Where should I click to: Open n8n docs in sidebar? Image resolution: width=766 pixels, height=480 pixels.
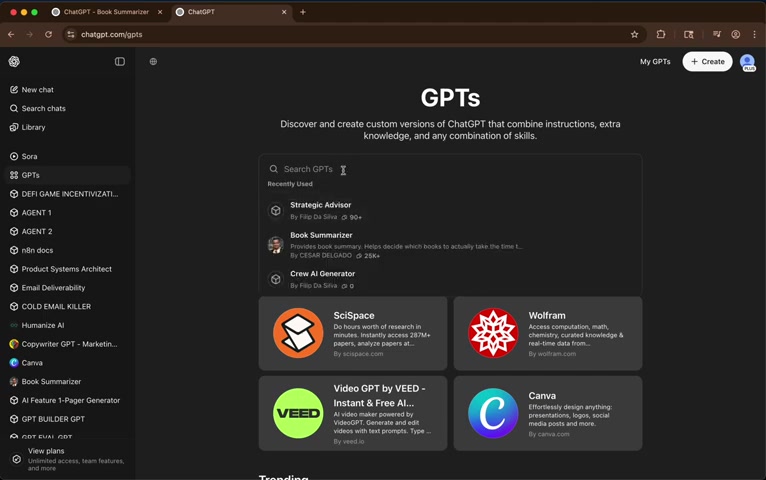pos(67,250)
